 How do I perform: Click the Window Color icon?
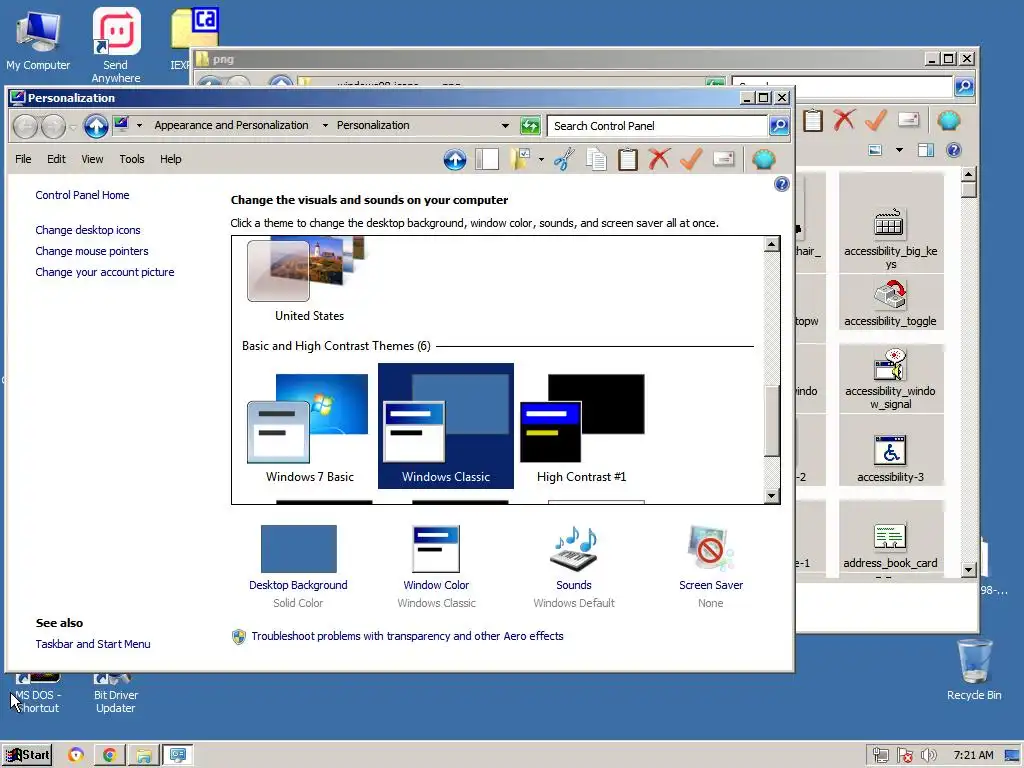coord(436,549)
